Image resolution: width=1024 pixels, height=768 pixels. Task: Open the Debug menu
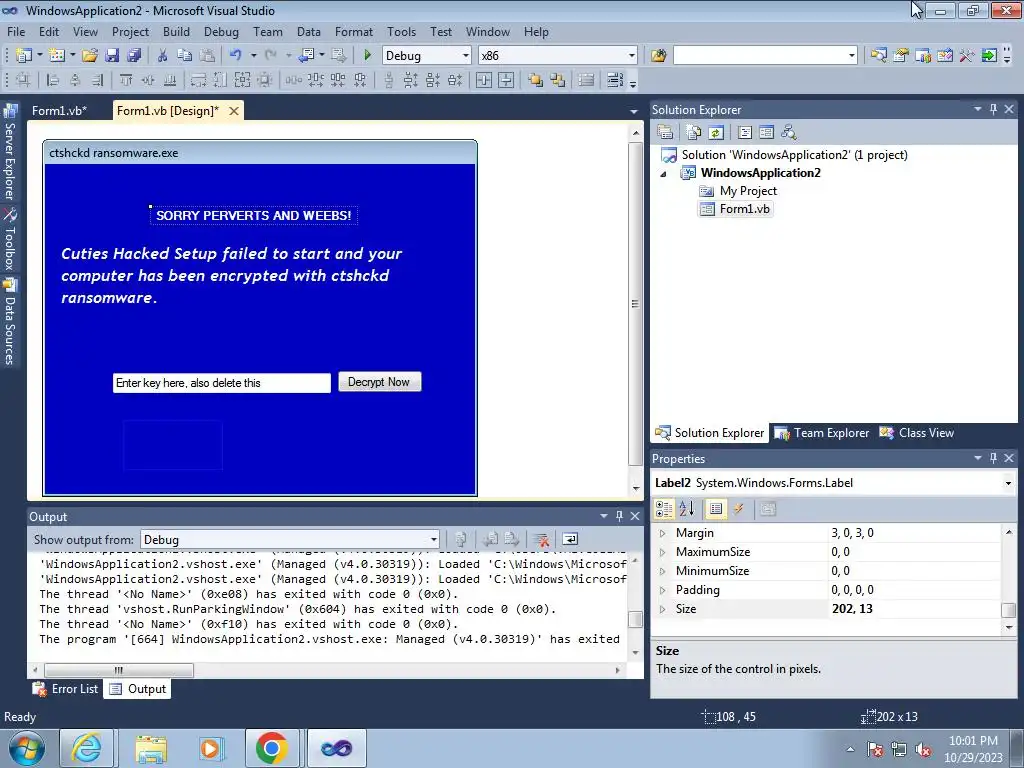coord(221,31)
